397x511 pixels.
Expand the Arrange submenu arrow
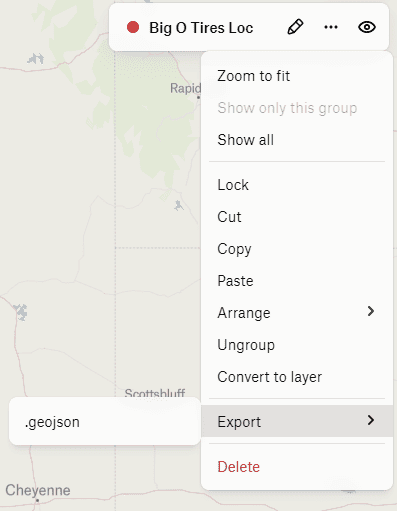pos(371,311)
